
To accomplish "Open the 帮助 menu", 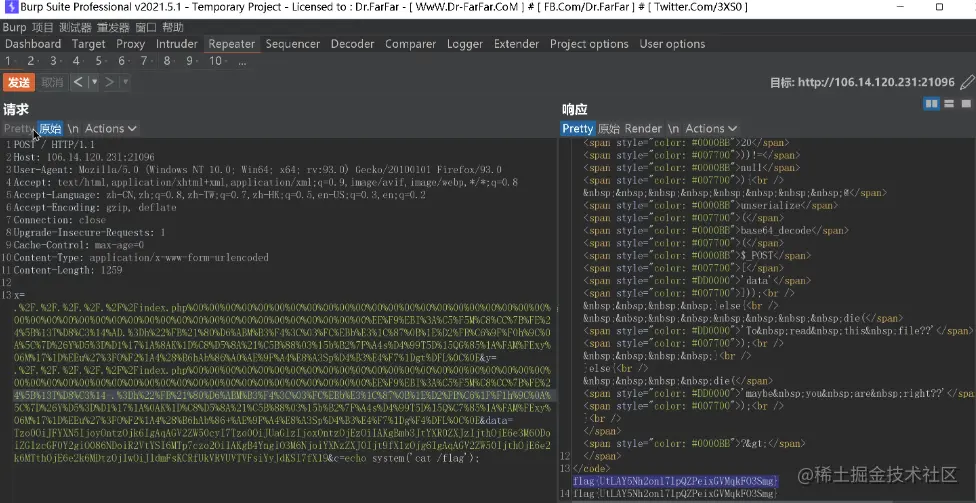I will coord(172,27).
